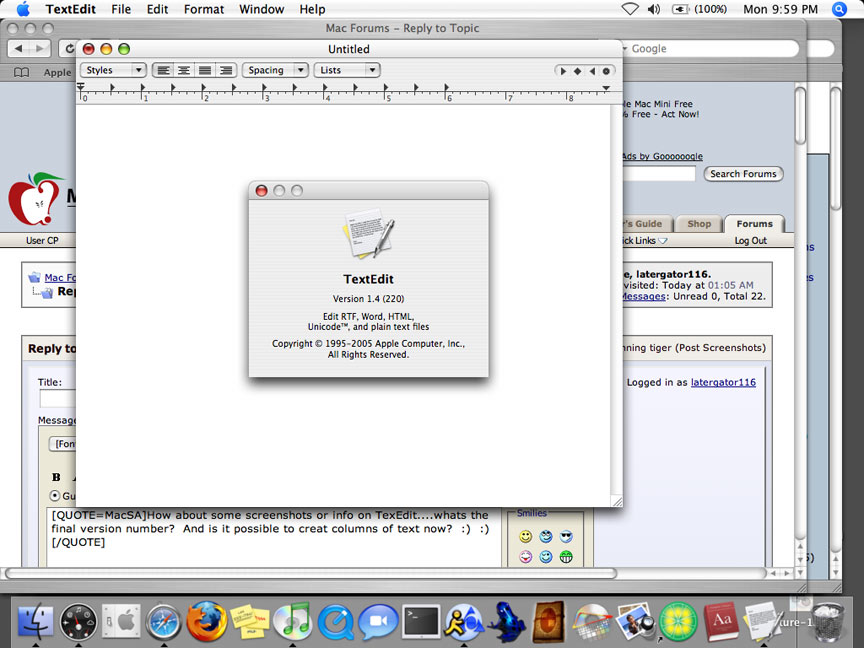This screenshot has height=648, width=864.
Task: Click the blue frog icon in the Dock
Action: (507, 622)
